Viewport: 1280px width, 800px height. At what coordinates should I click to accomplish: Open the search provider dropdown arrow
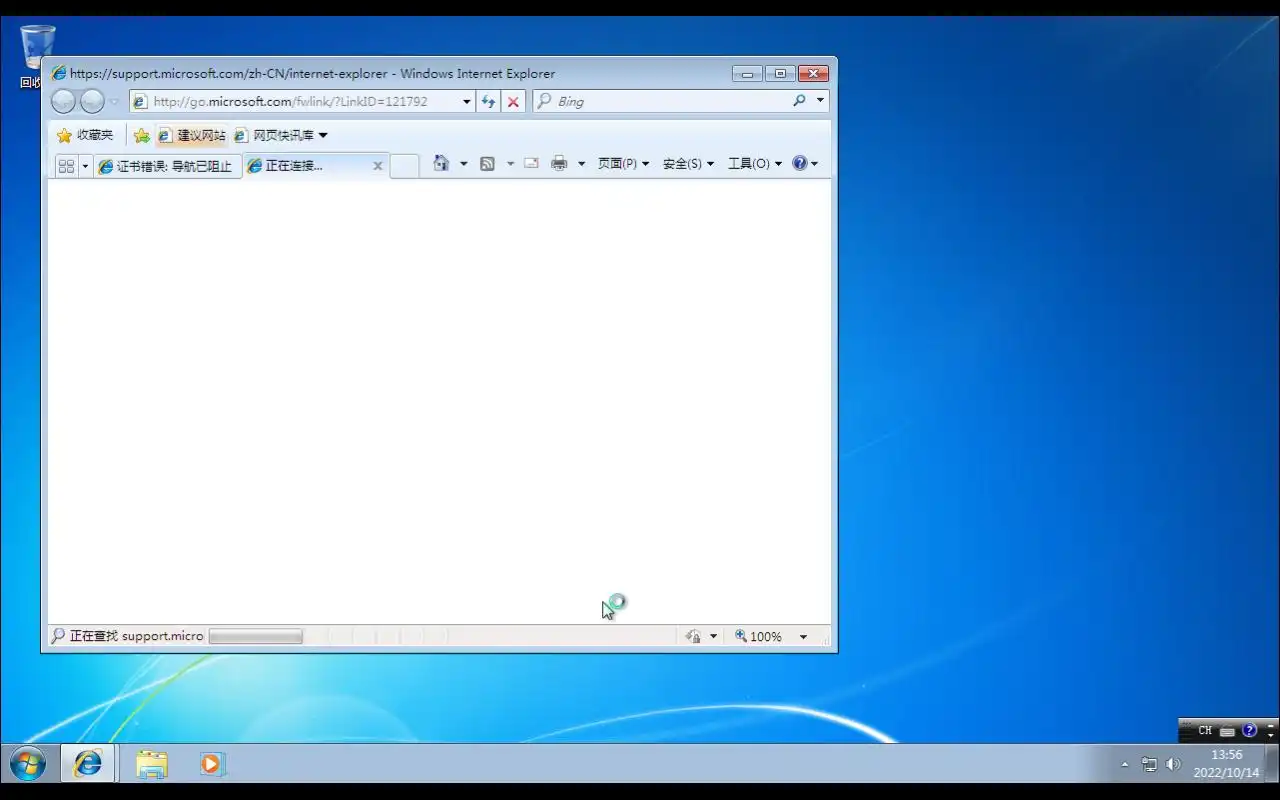pyautogui.click(x=820, y=101)
